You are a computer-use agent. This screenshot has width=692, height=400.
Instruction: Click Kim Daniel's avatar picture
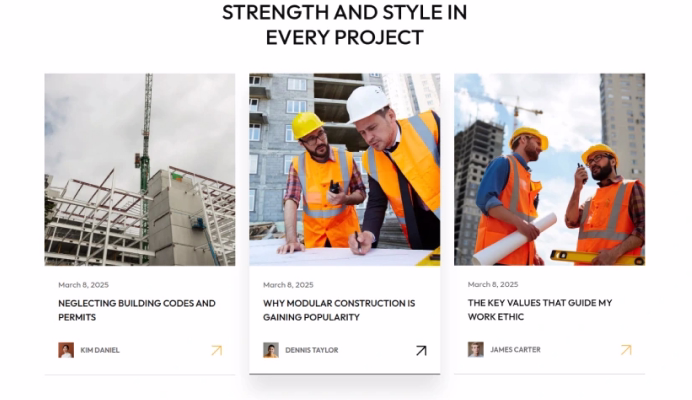66,350
